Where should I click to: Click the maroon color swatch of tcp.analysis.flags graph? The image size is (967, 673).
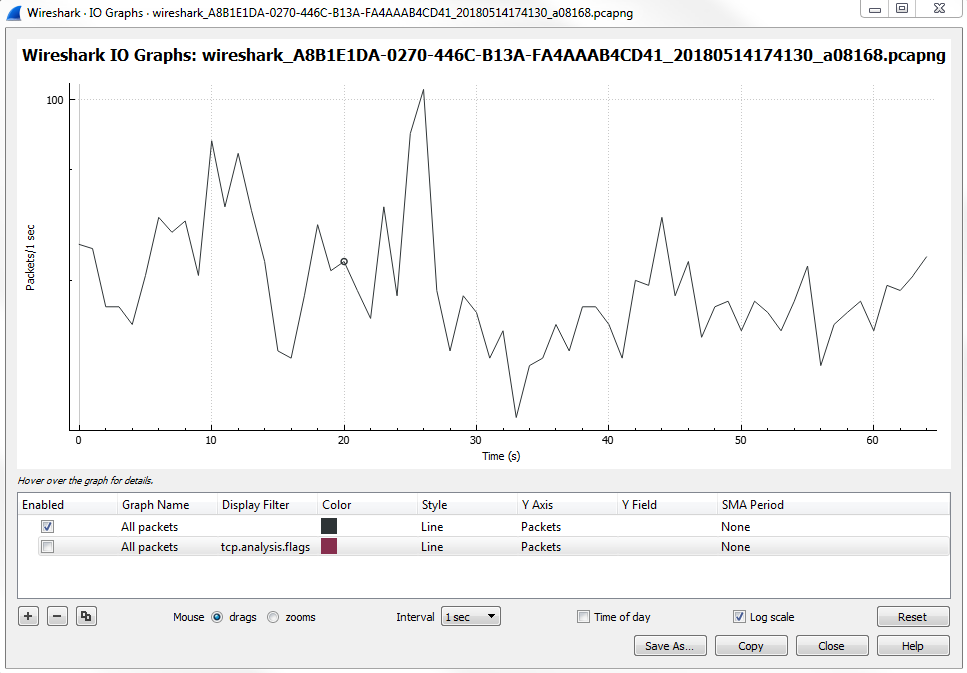[329, 546]
